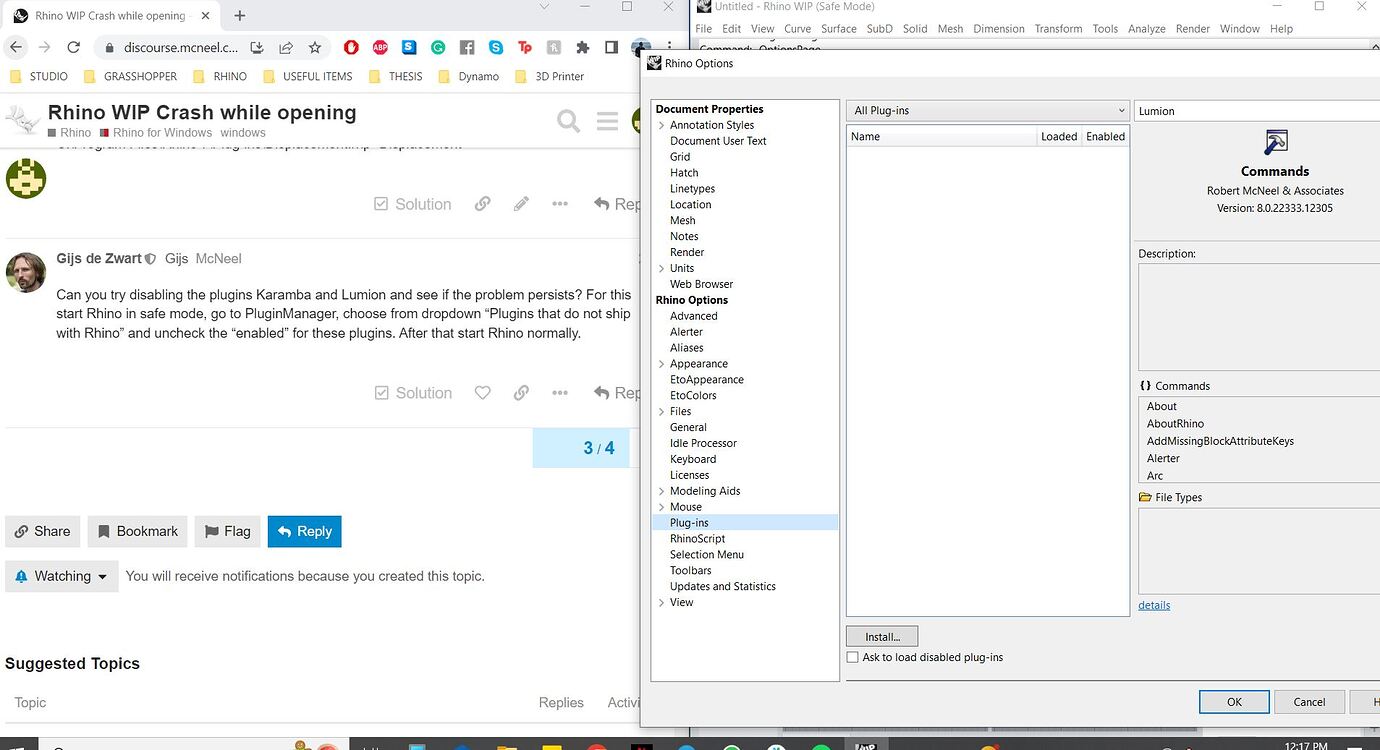
Task: Unmark the first post as Solution
Action: click(412, 203)
